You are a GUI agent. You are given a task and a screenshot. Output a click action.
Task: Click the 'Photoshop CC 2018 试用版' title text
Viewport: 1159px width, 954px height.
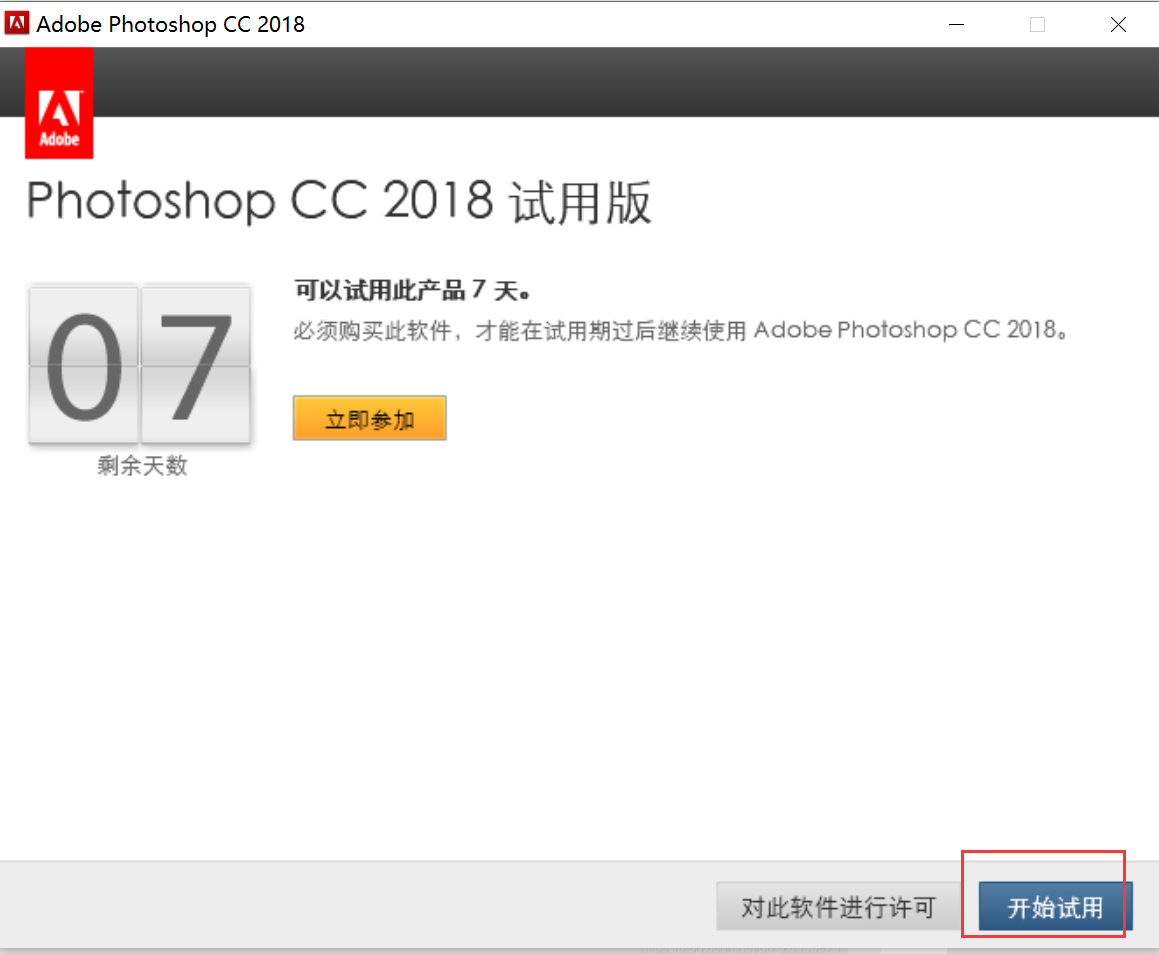338,203
